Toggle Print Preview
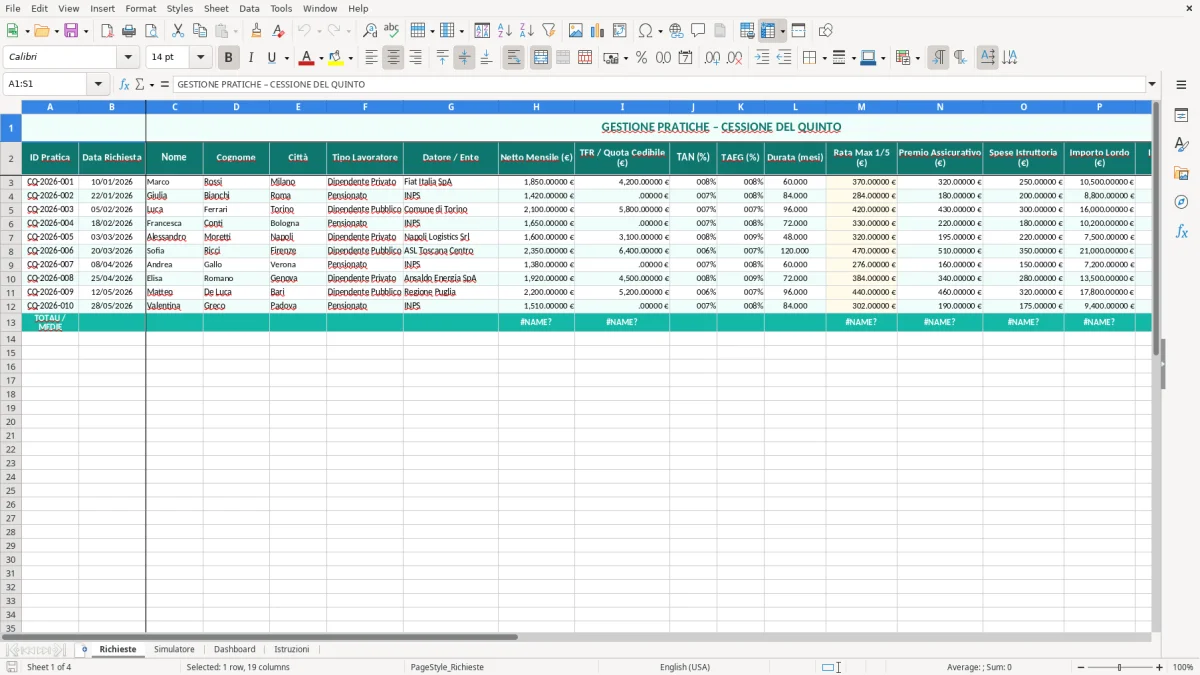 click(151, 31)
